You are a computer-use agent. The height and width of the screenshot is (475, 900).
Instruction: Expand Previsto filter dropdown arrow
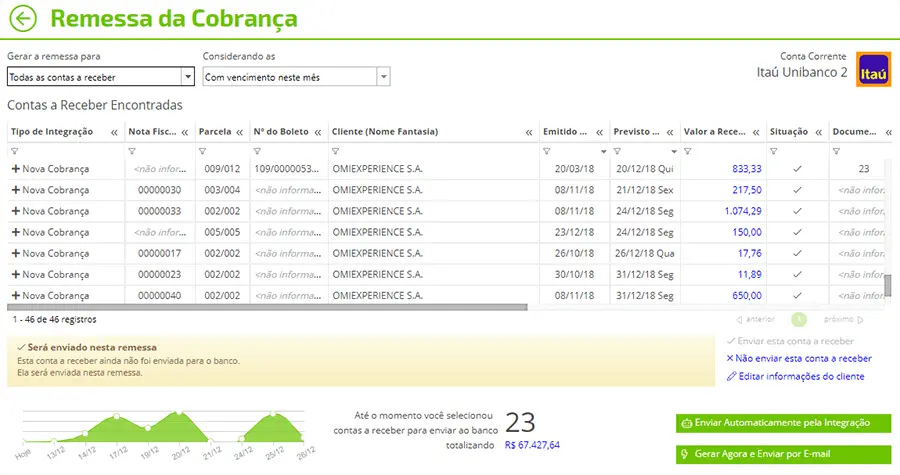pos(674,152)
